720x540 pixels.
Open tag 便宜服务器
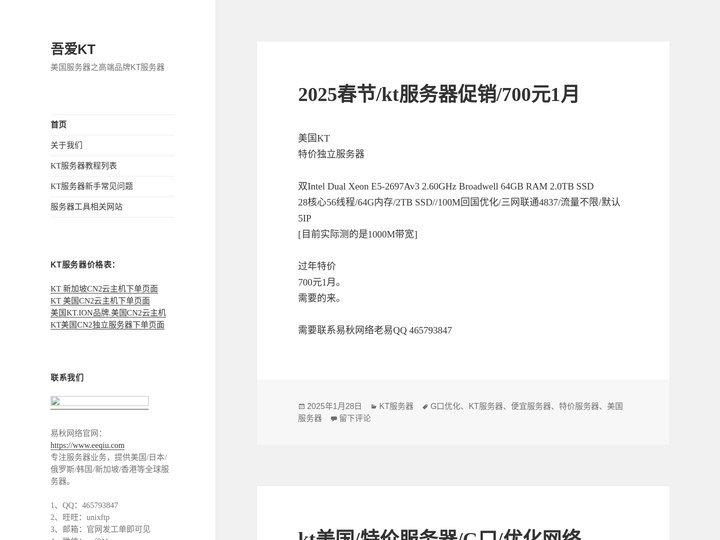531,406
